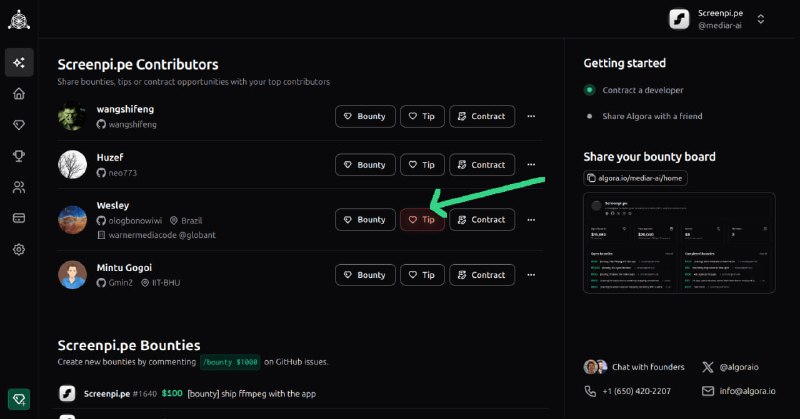Open more options for wangshifeng
The width and height of the screenshot is (800, 419).
tap(531, 116)
